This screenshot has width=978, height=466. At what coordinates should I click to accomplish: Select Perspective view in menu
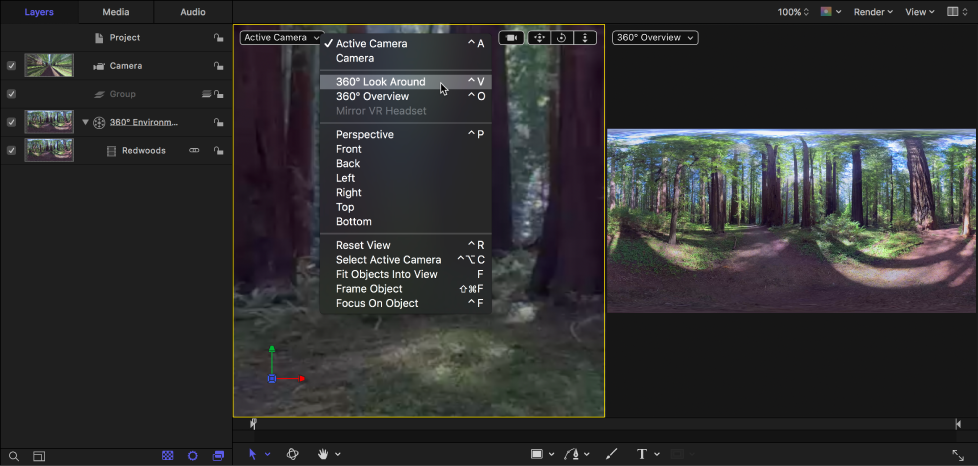tap(405, 135)
